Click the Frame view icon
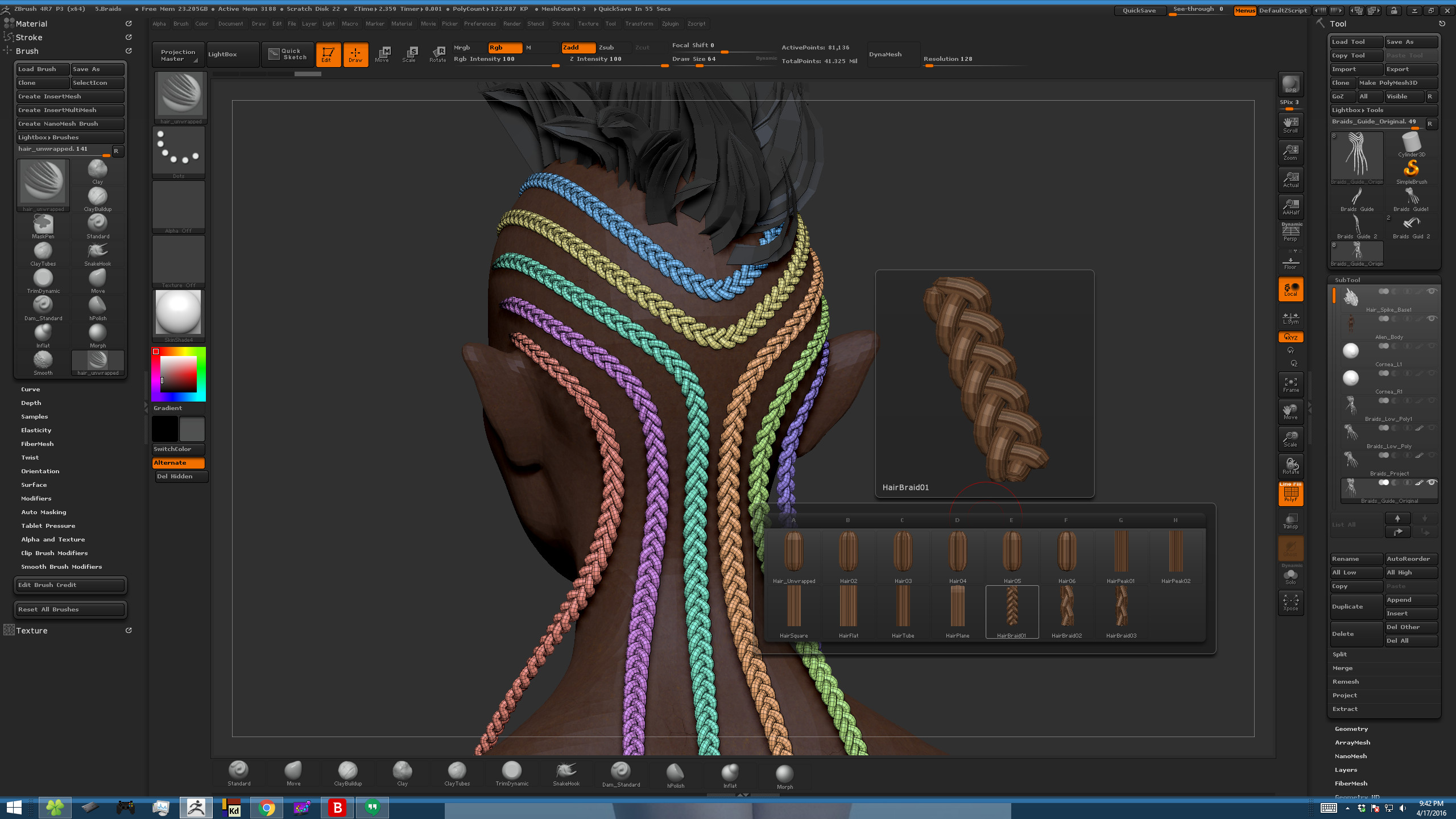Image resolution: width=1456 pixels, height=819 pixels. [1290, 384]
